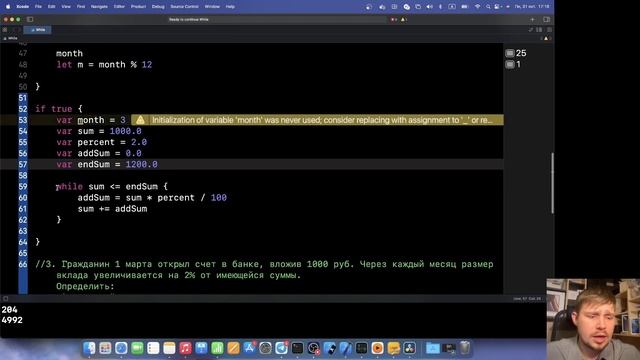Open the Editor menu
Screen dimensions: 640x360
pyautogui.click(x=119, y=7)
